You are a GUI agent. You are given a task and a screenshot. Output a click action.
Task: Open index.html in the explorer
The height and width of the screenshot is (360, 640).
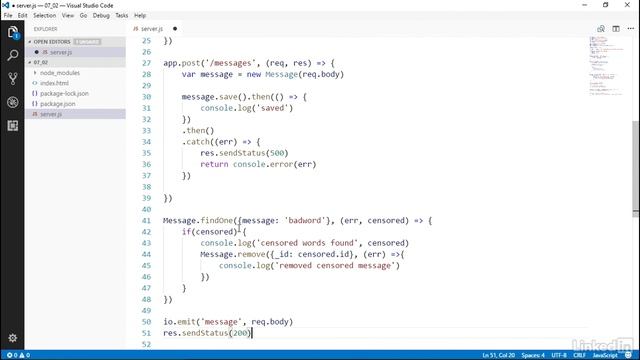pyautogui.click(x=54, y=83)
